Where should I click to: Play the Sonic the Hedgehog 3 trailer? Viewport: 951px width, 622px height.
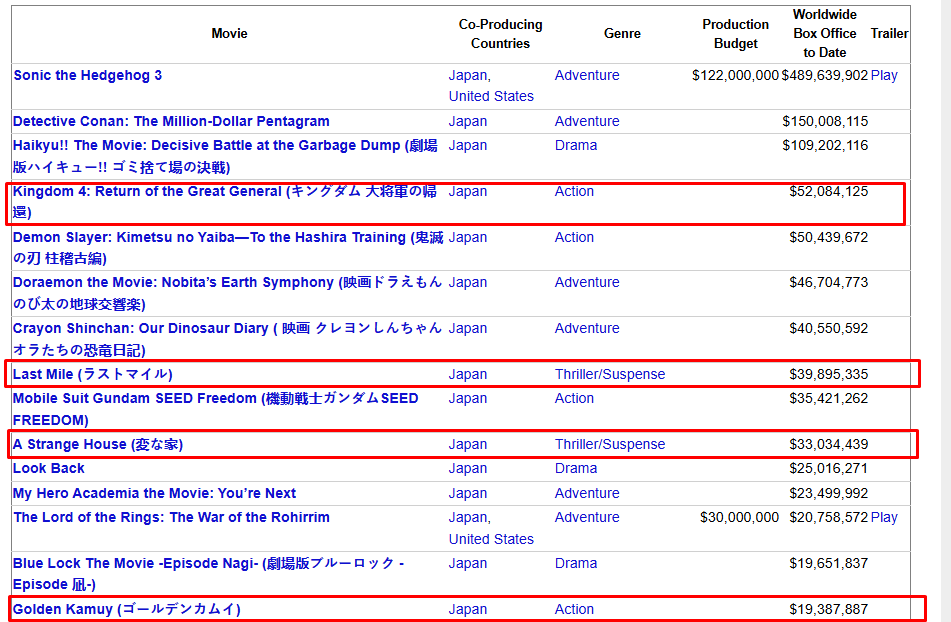coord(884,75)
